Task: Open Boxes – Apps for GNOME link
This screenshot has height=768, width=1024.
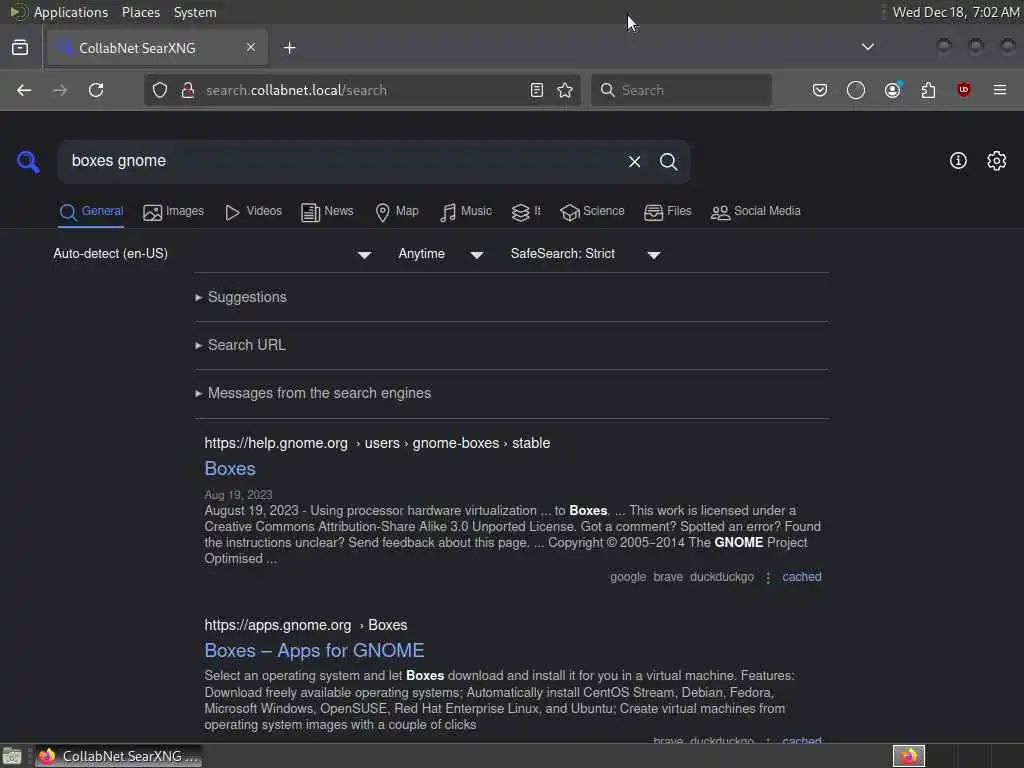Action: [x=314, y=650]
